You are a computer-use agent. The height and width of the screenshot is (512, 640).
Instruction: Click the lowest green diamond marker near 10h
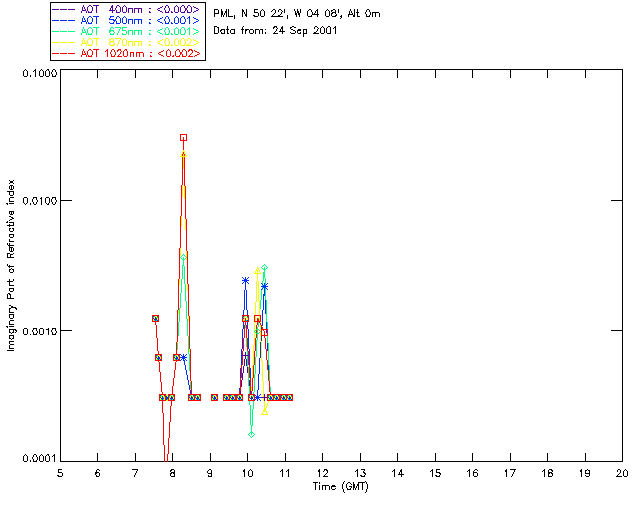point(251,434)
